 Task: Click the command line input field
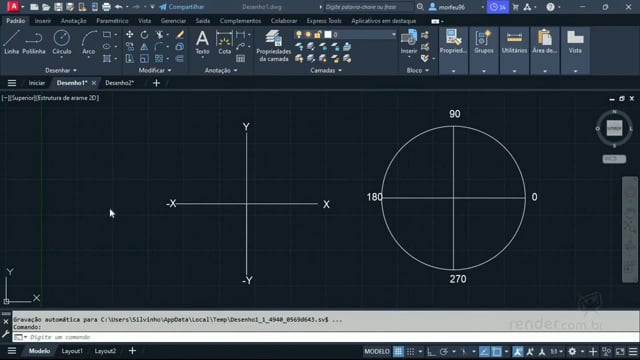pos(326,337)
